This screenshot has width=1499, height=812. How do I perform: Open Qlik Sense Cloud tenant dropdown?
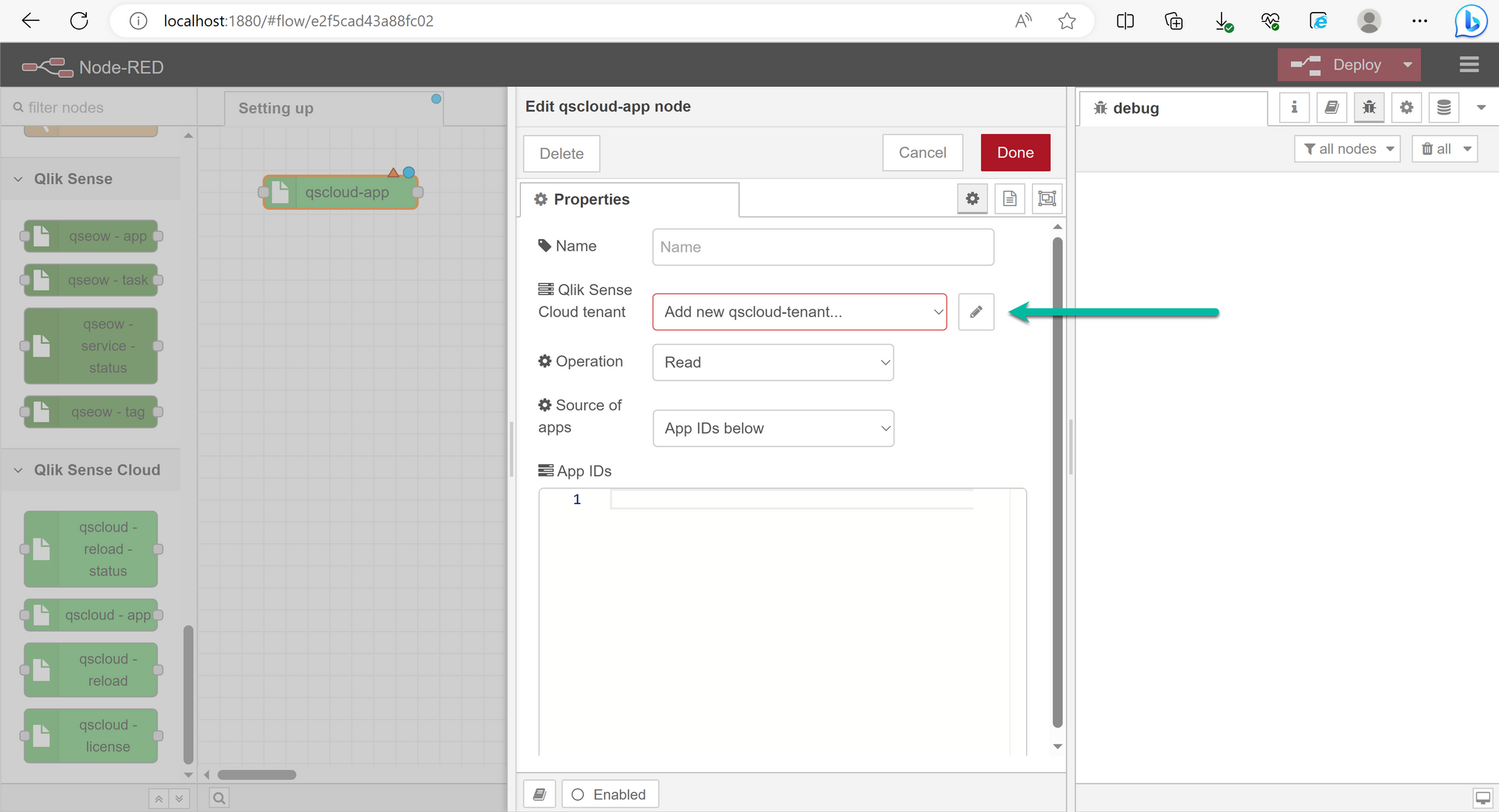(800, 312)
